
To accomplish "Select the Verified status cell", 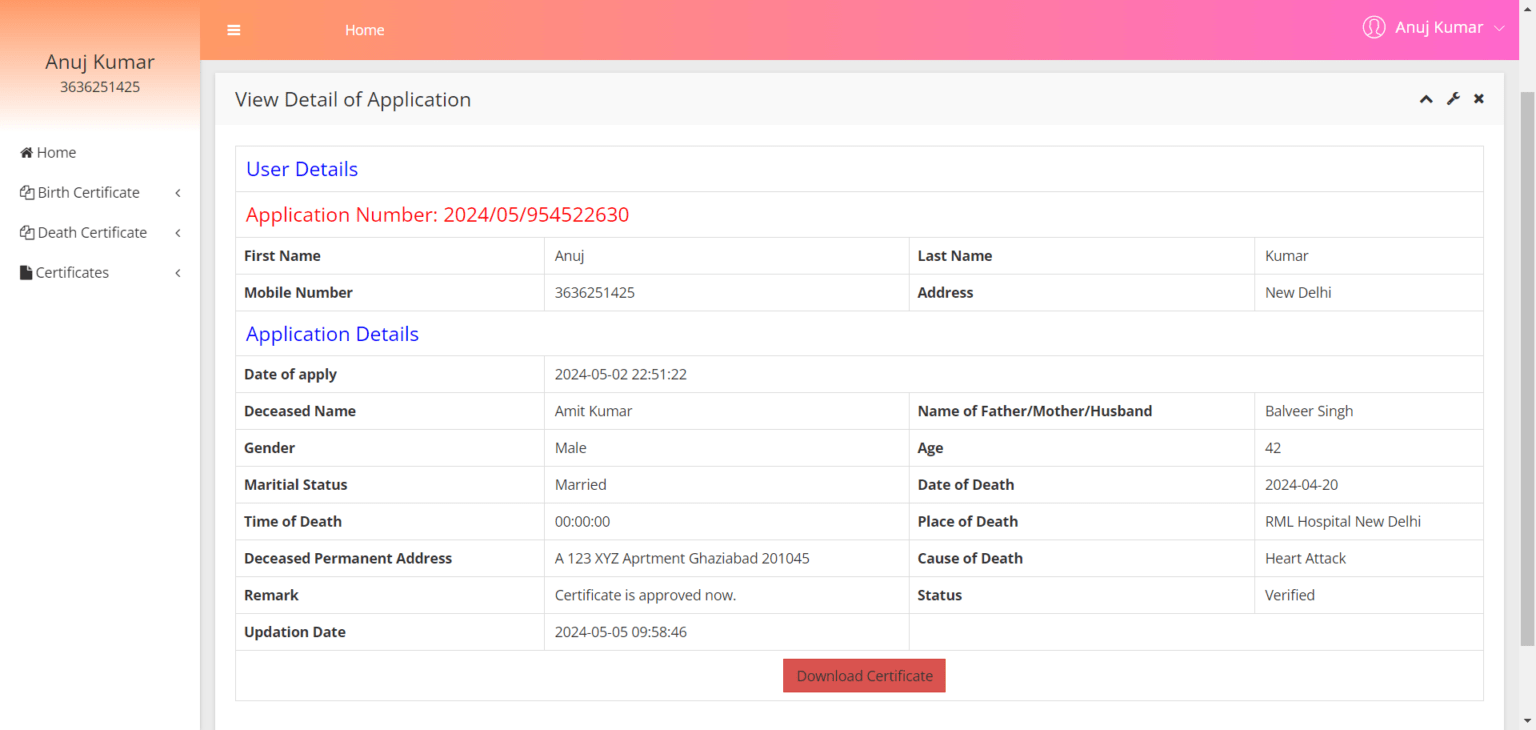I will [1290, 595].
